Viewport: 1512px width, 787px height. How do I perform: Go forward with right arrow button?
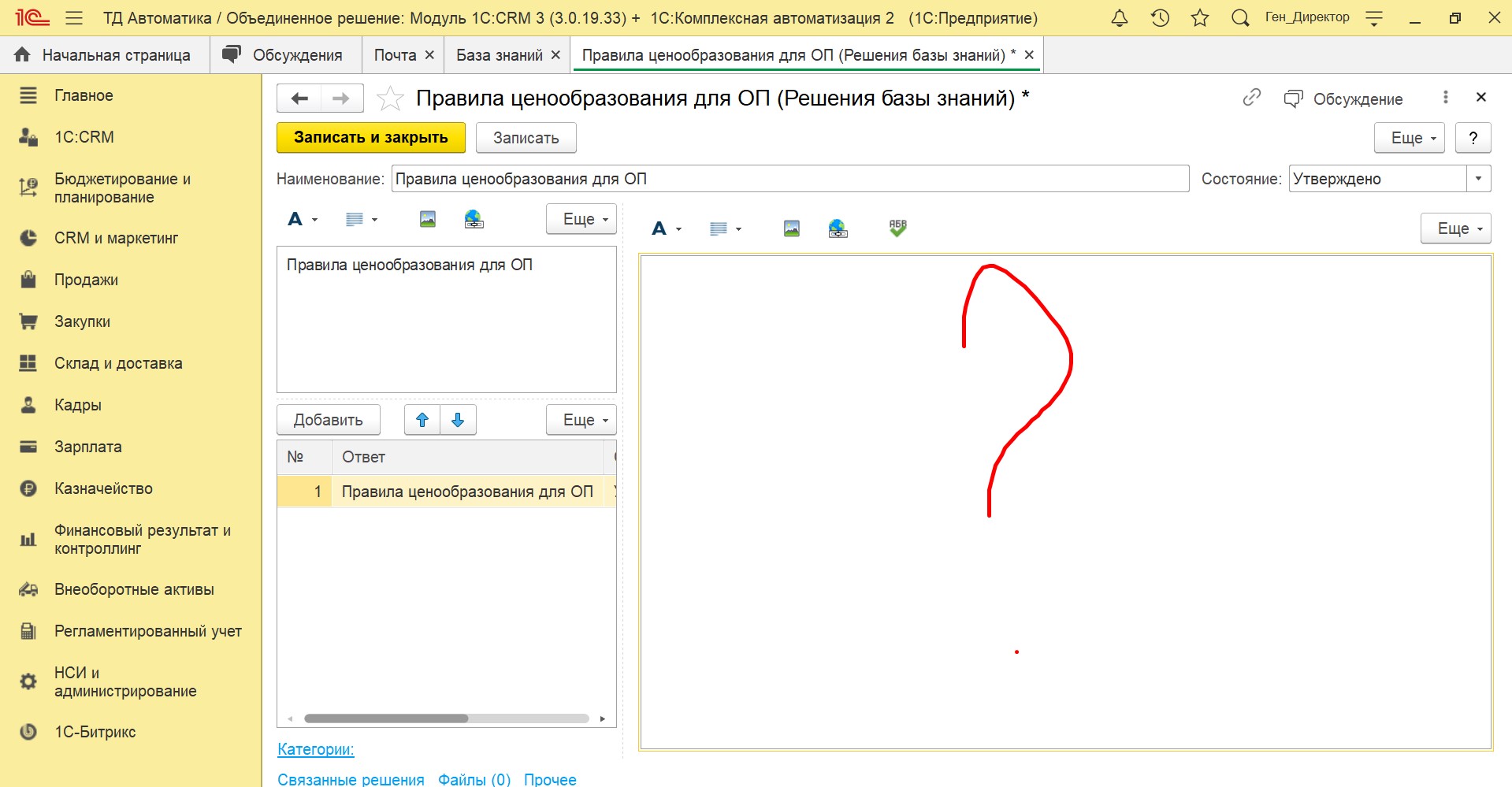[341, 98]
